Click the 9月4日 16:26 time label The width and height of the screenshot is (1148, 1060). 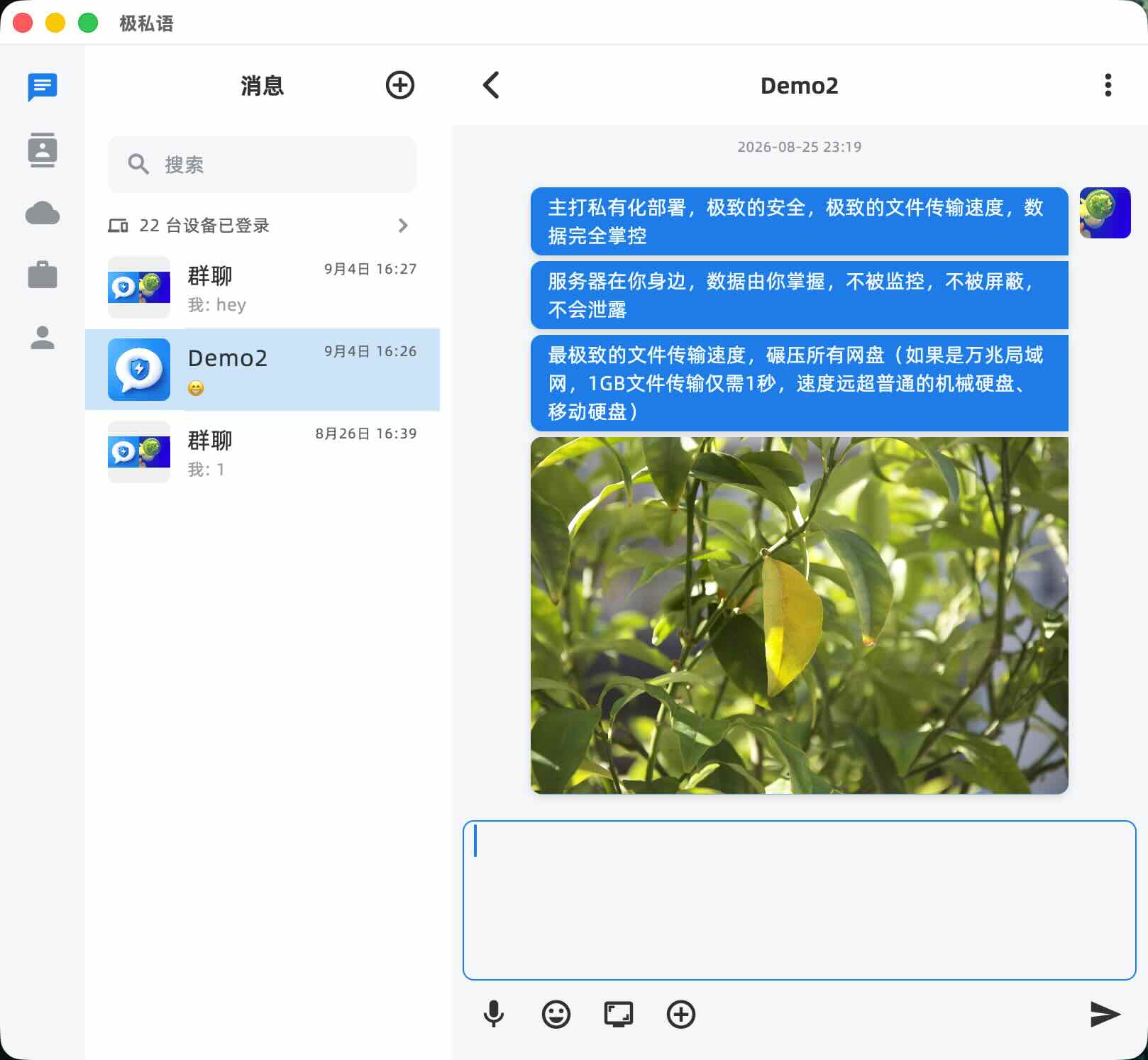[x=370, y=351]
